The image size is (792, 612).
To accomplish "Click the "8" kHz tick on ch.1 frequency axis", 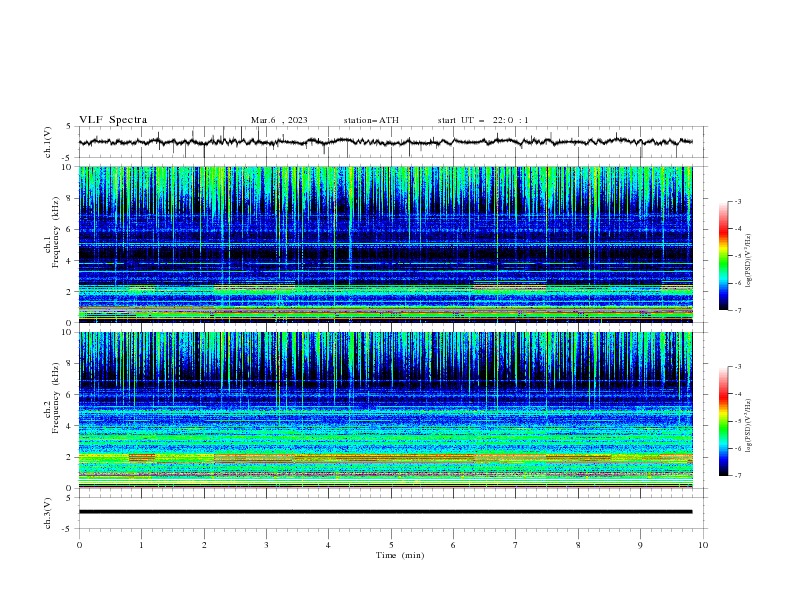I will click(69, 198).
